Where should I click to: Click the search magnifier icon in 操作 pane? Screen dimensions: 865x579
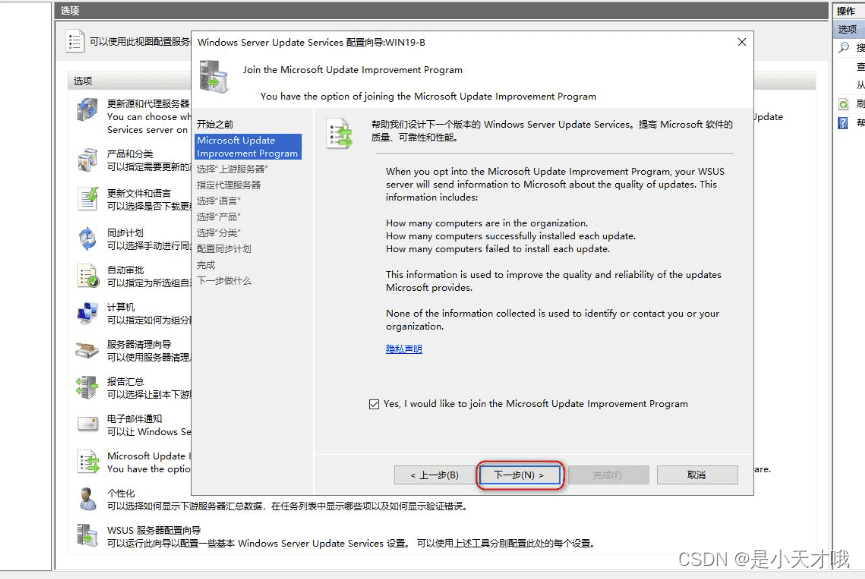(x=843, y=47)
